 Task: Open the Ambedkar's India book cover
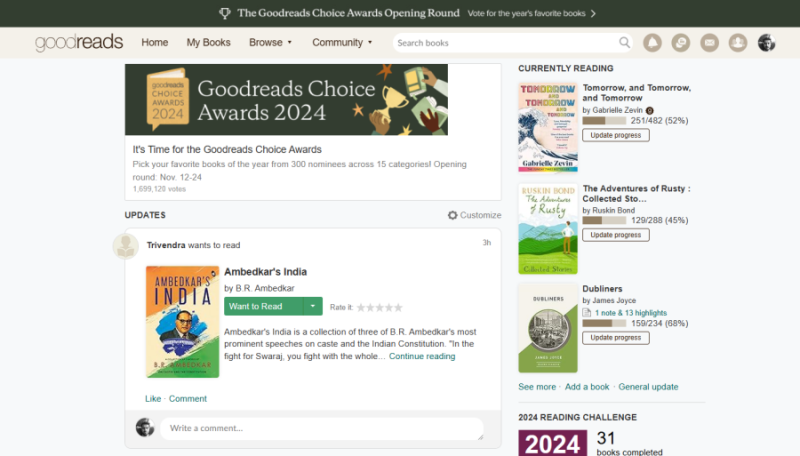pyautogui.click(x=183, y=322)
